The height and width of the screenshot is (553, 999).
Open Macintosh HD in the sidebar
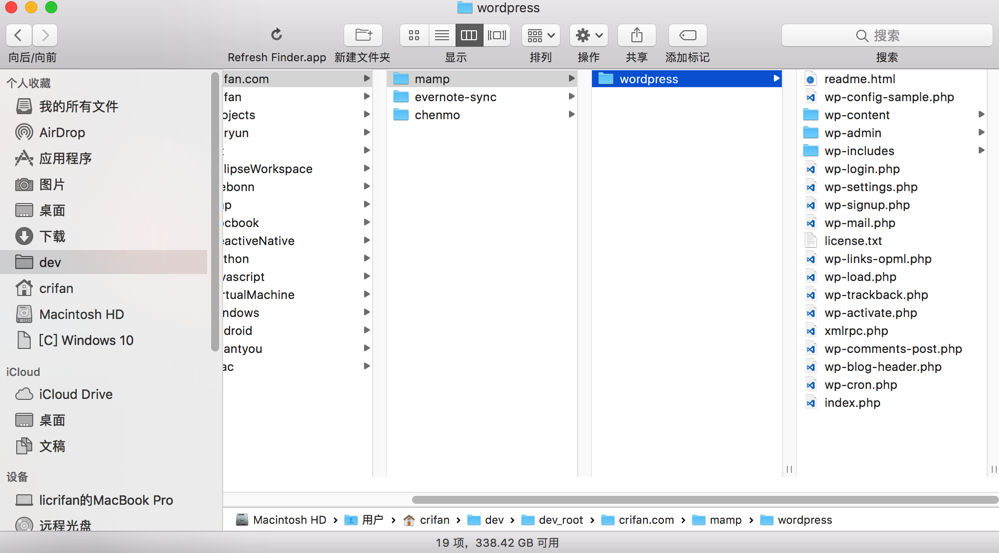click(82, 315)
